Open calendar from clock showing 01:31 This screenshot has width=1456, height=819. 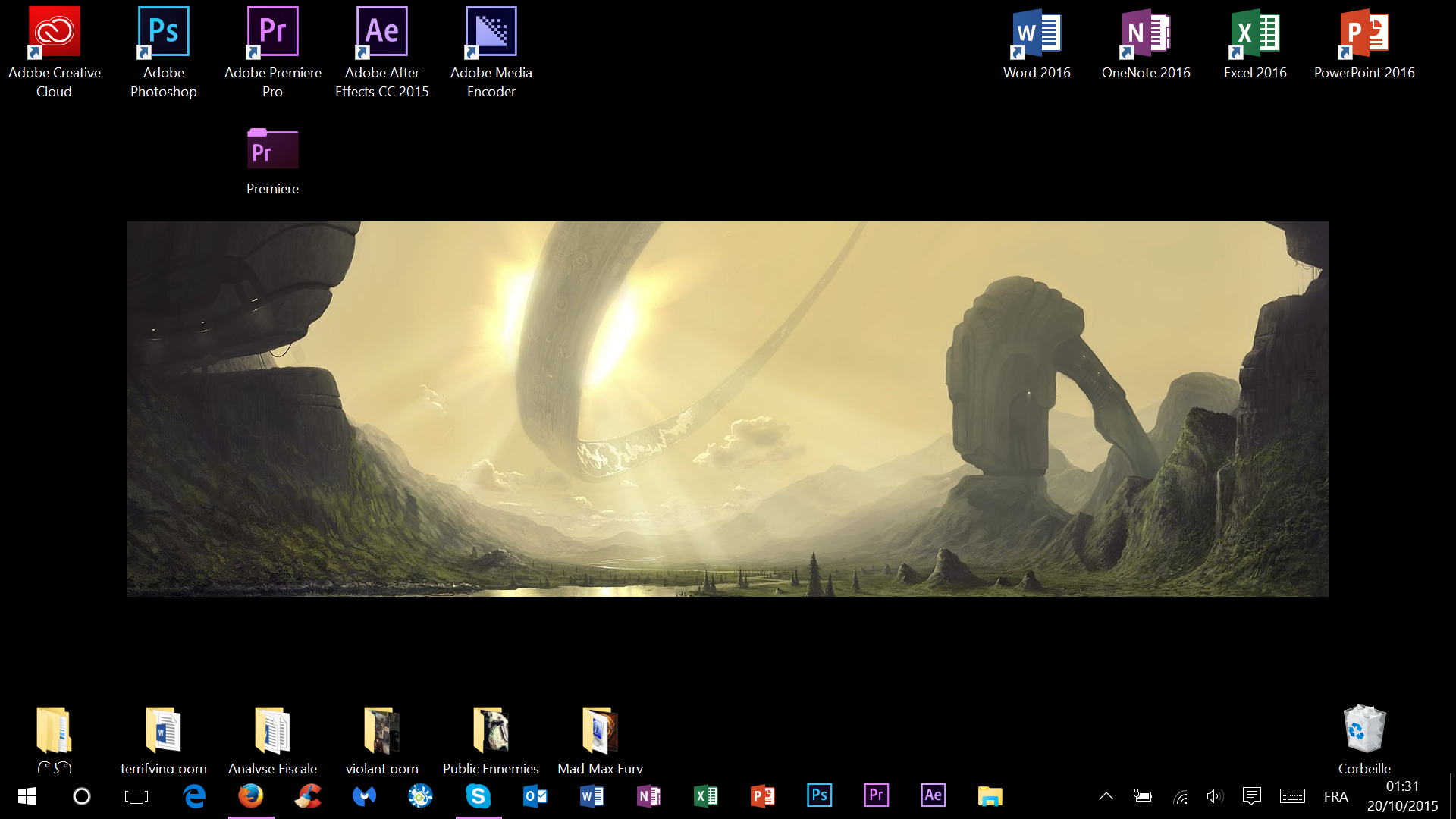coord(1402,796)
